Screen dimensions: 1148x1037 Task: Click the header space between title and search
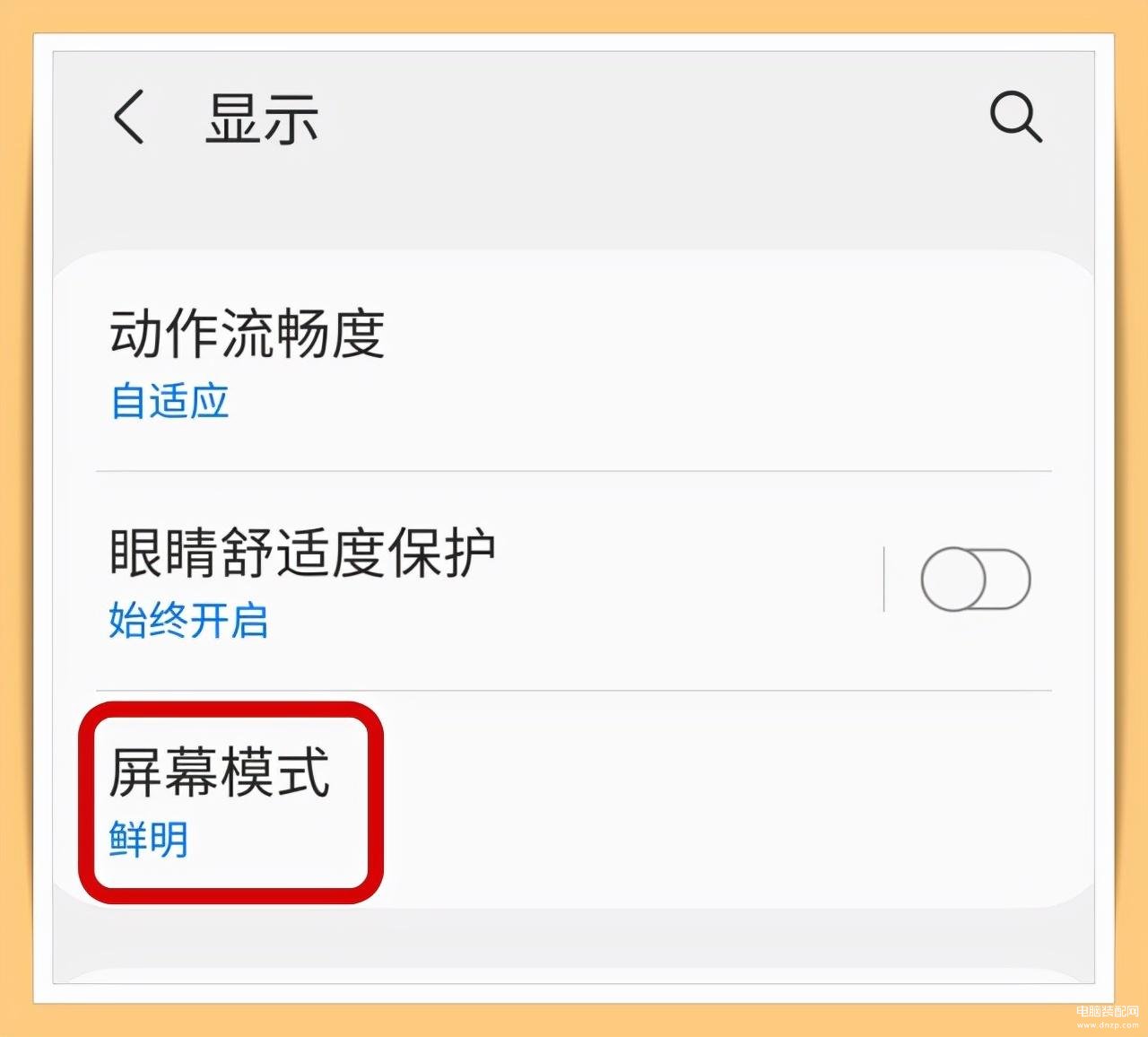(653, 118)
